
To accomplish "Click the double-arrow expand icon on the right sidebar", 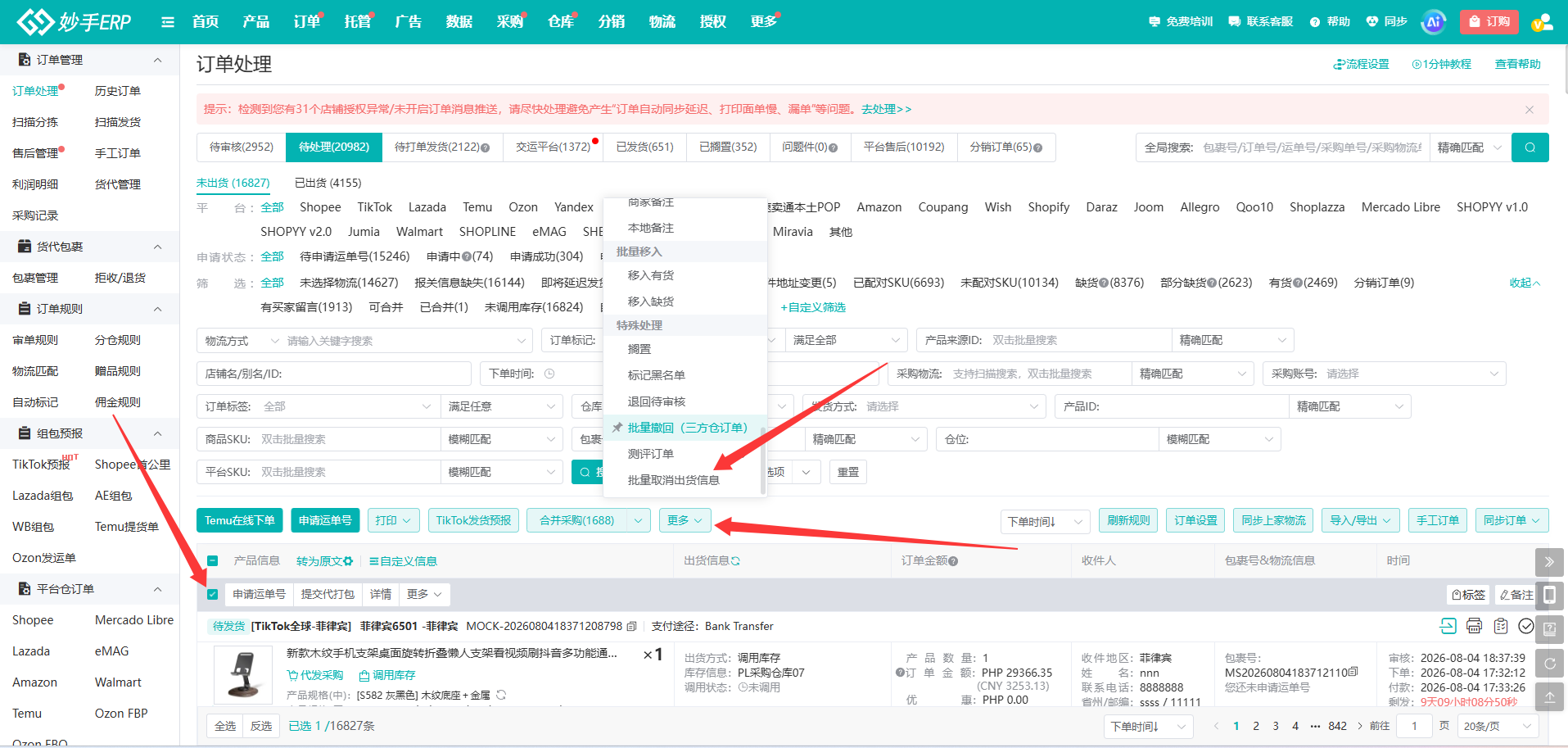I will click(1549, 562).
